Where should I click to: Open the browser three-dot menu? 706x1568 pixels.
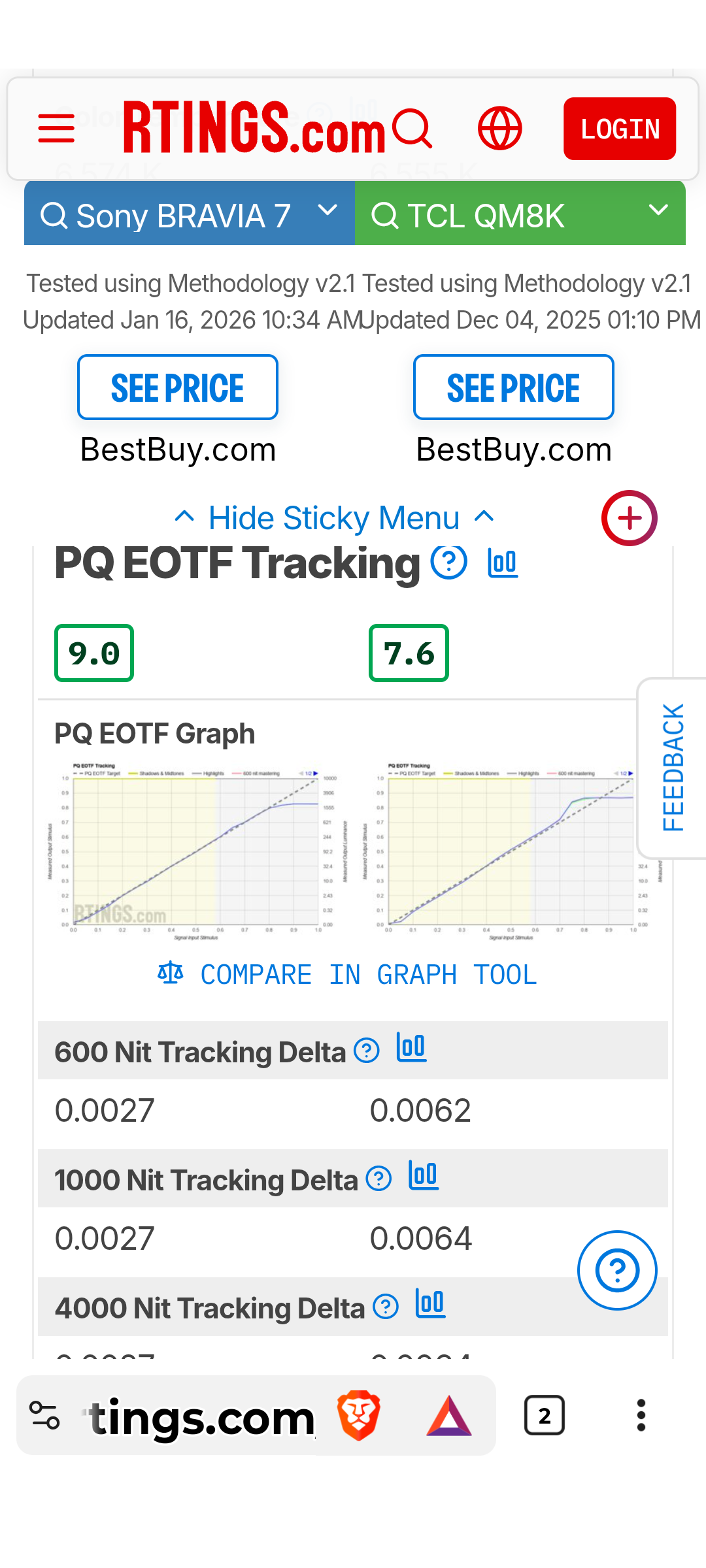coord(641,1416)
